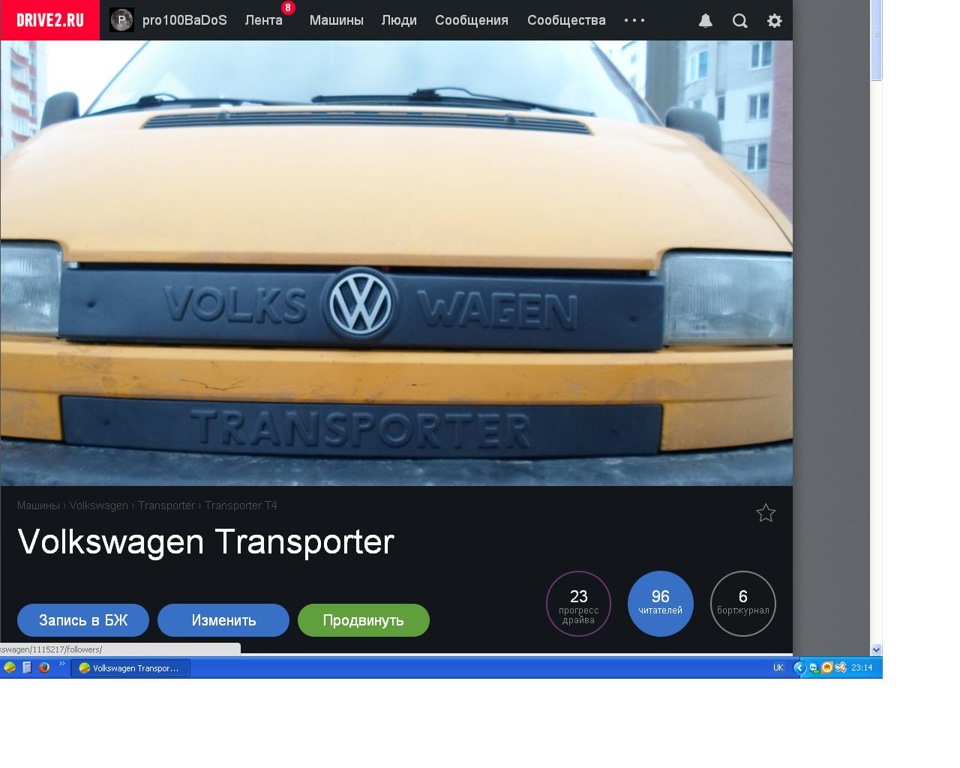Expand quick launch chevron
Image resolution: width=960 pixels, height=768 pixels.
62,664
